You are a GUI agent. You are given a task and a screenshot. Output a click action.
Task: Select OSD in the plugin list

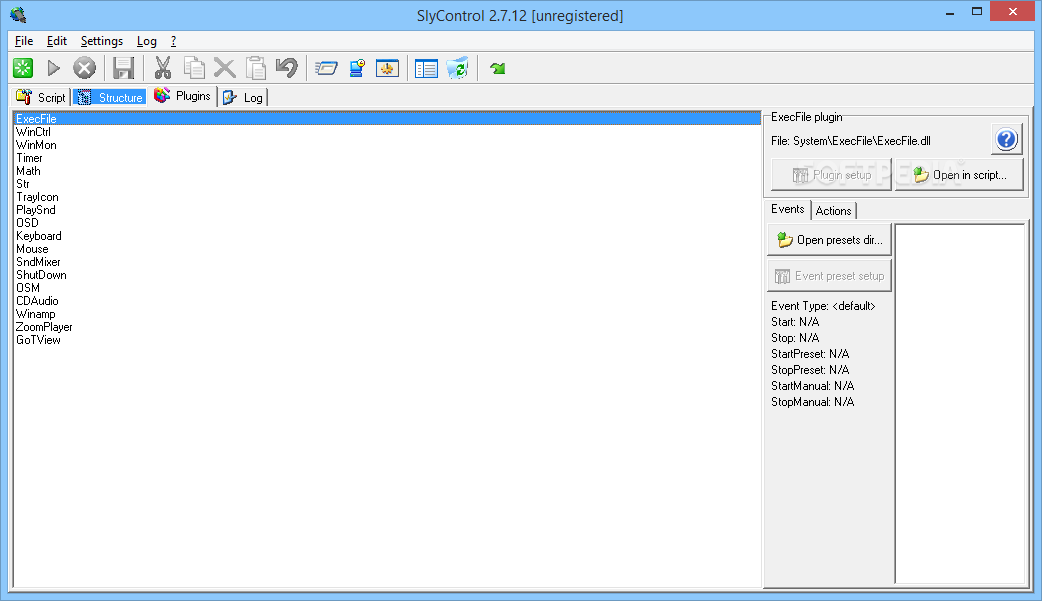tap(387, 223)
